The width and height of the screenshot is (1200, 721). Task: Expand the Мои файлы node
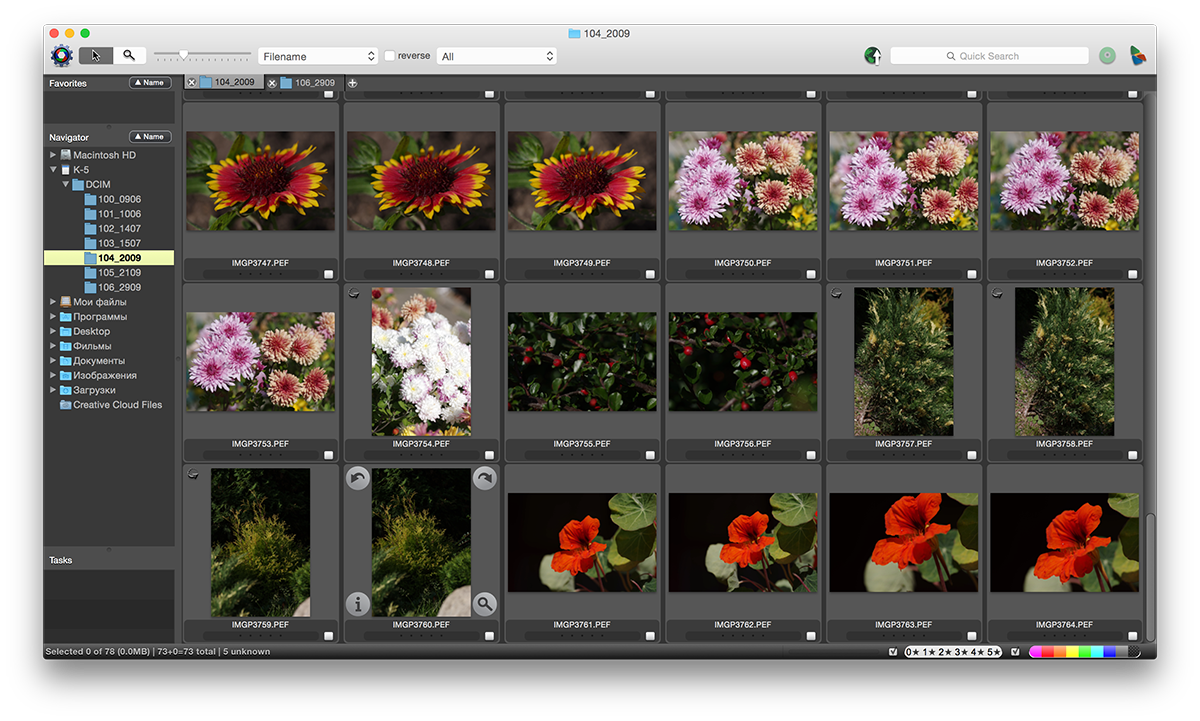[x=53, y=302]
